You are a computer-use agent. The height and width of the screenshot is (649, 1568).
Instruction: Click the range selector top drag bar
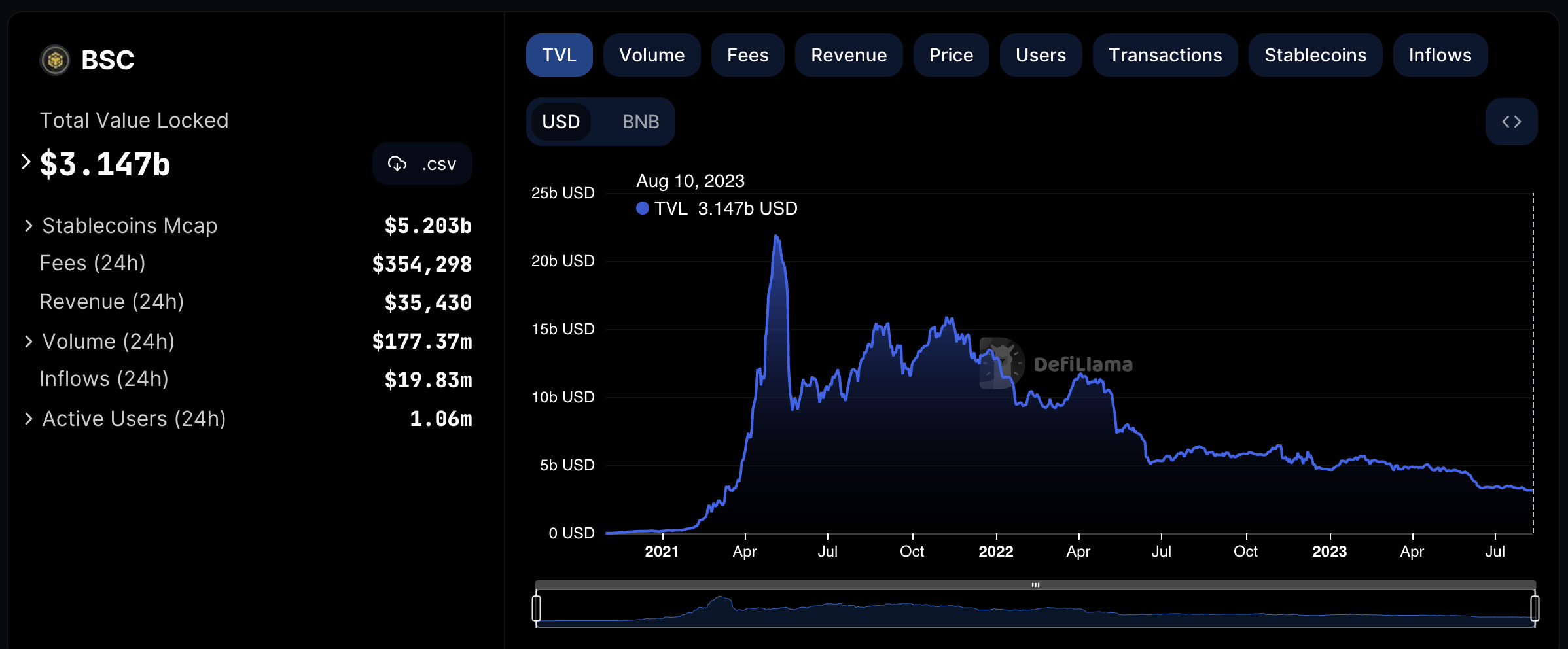coord(1035,585)
